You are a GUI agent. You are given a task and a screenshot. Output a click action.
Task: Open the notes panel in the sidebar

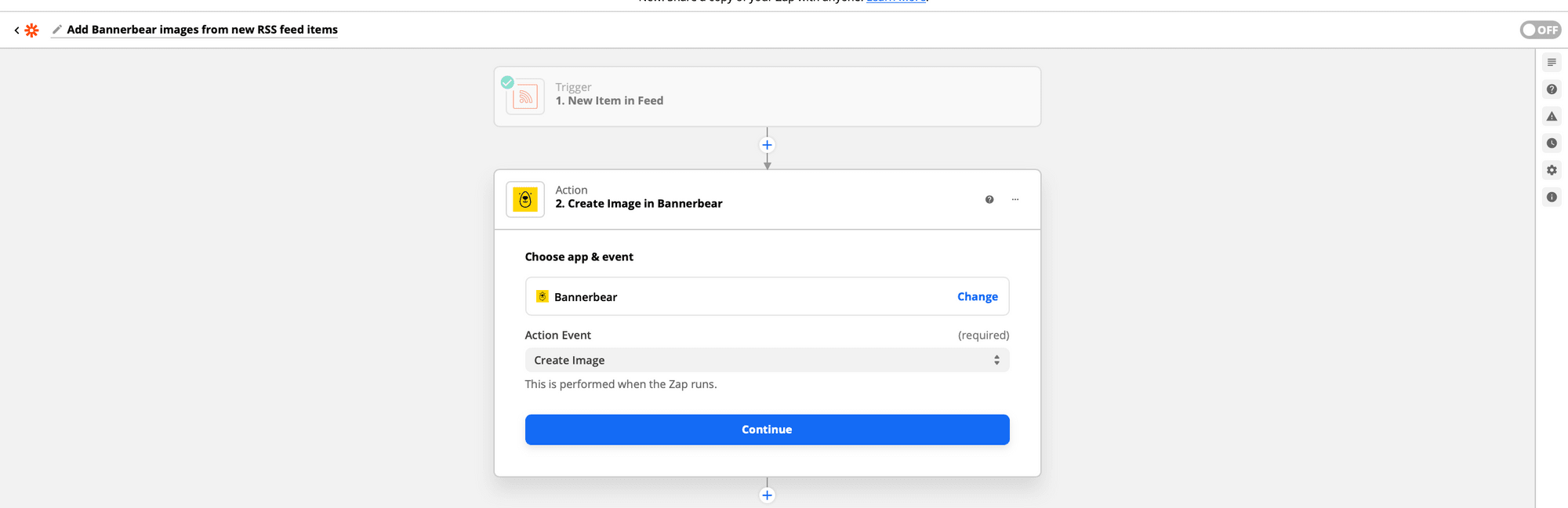(1552, 63)
